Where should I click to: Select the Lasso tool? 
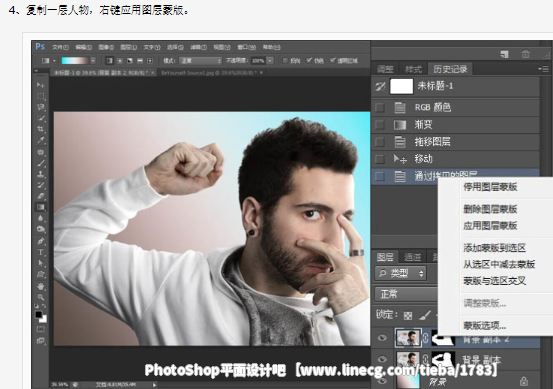tap(41, 107)
